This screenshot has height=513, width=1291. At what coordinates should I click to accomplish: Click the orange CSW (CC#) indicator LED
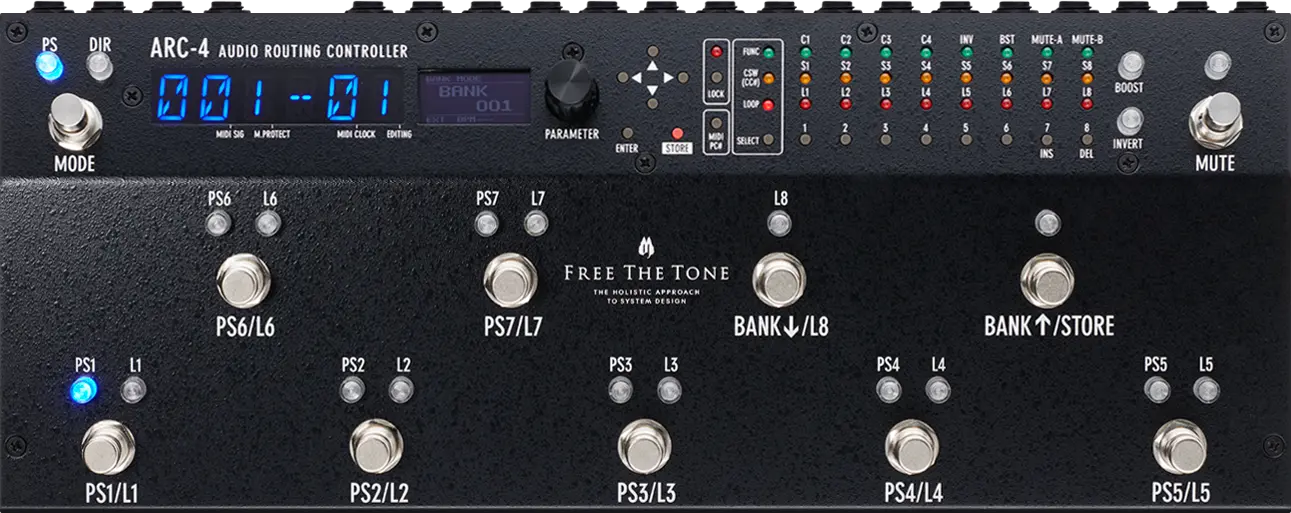coord(768,78)
